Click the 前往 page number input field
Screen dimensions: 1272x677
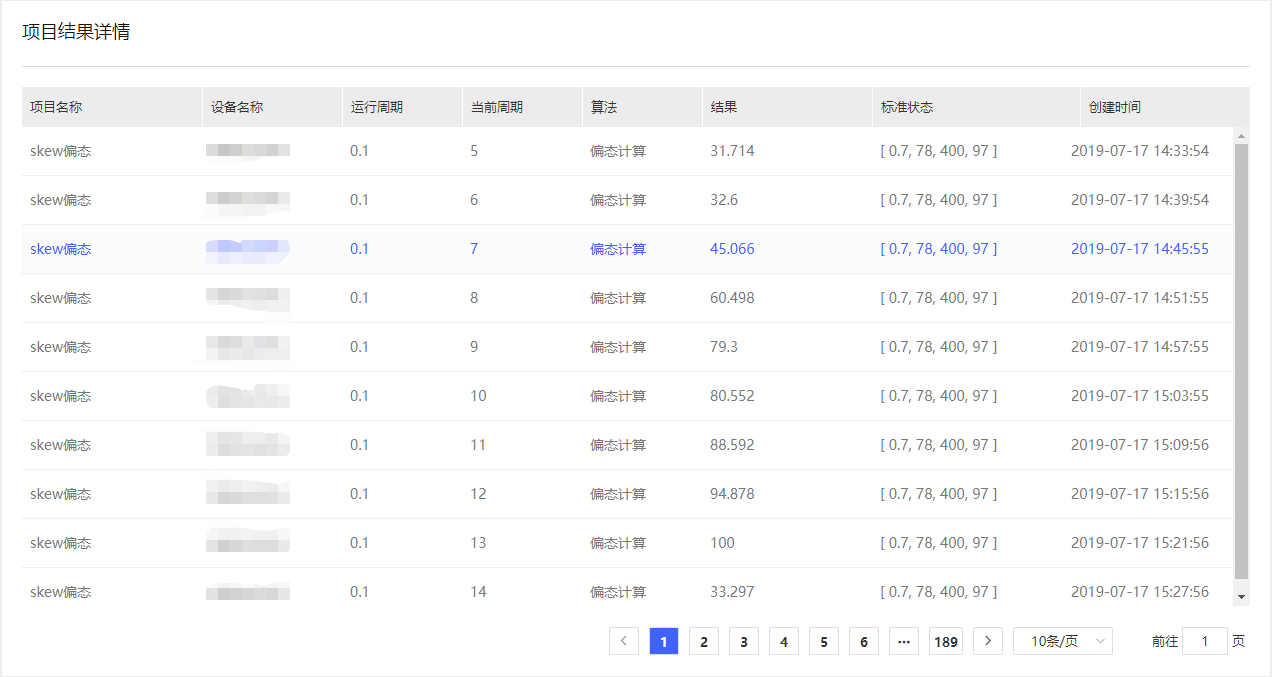(1204, 641)
